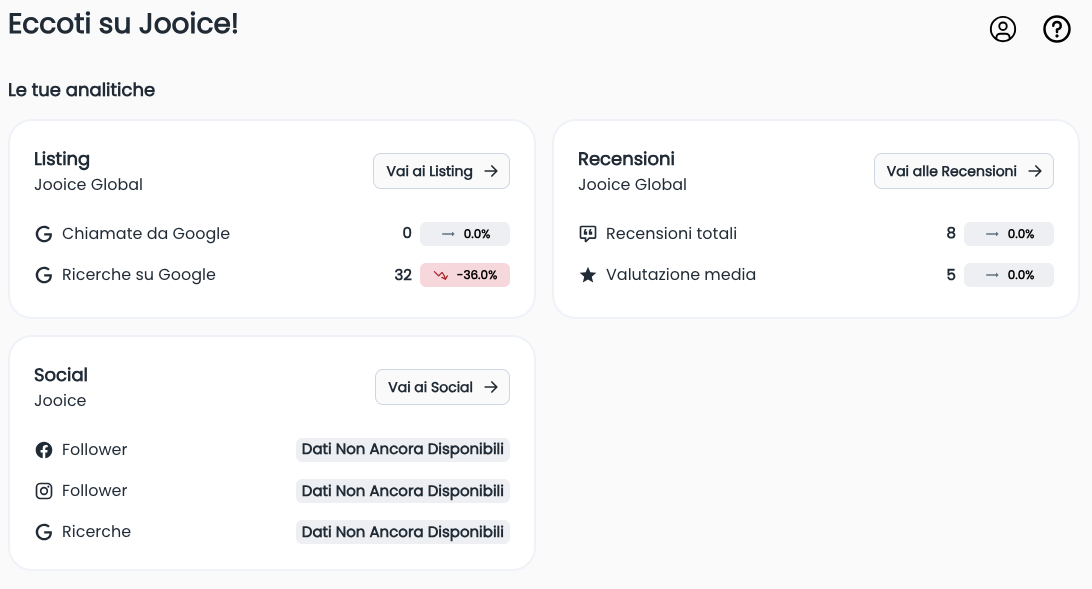This screenshot has width=1092, height=589.
Task: Click the Recensioni card title
Action: [x=626, y=159]
